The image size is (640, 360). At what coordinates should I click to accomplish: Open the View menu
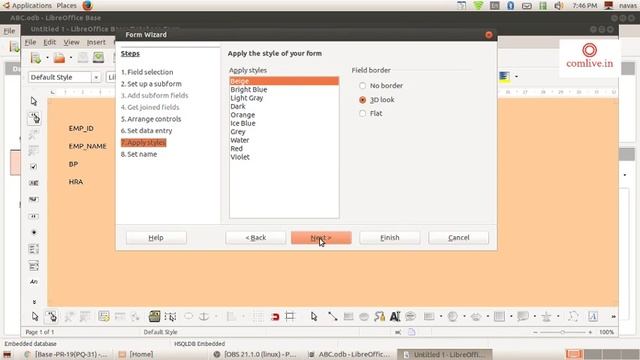pyautogui.click(x=71, y=42)
